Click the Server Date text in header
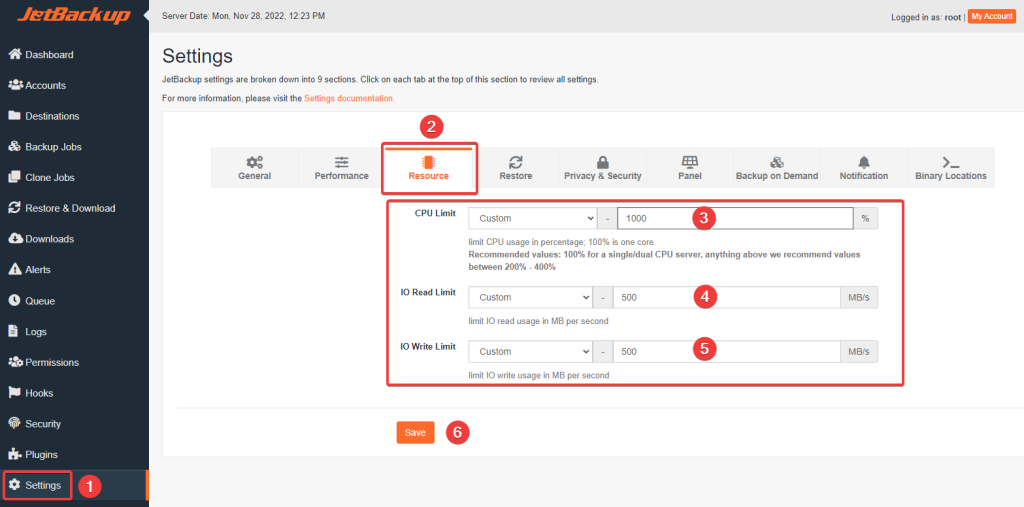The image size is (1024, 507). click(x=243, y=16)
